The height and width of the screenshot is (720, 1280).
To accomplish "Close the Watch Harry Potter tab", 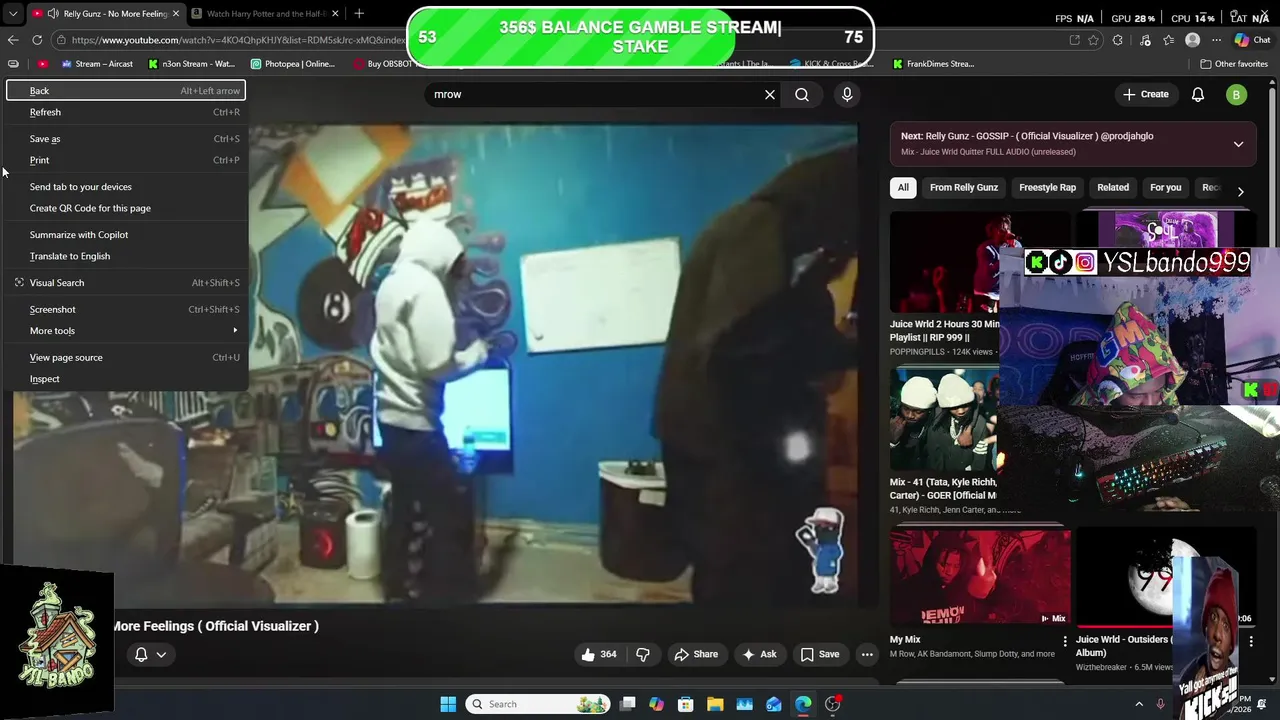I will pyautogui.click(x=335, y=14).
